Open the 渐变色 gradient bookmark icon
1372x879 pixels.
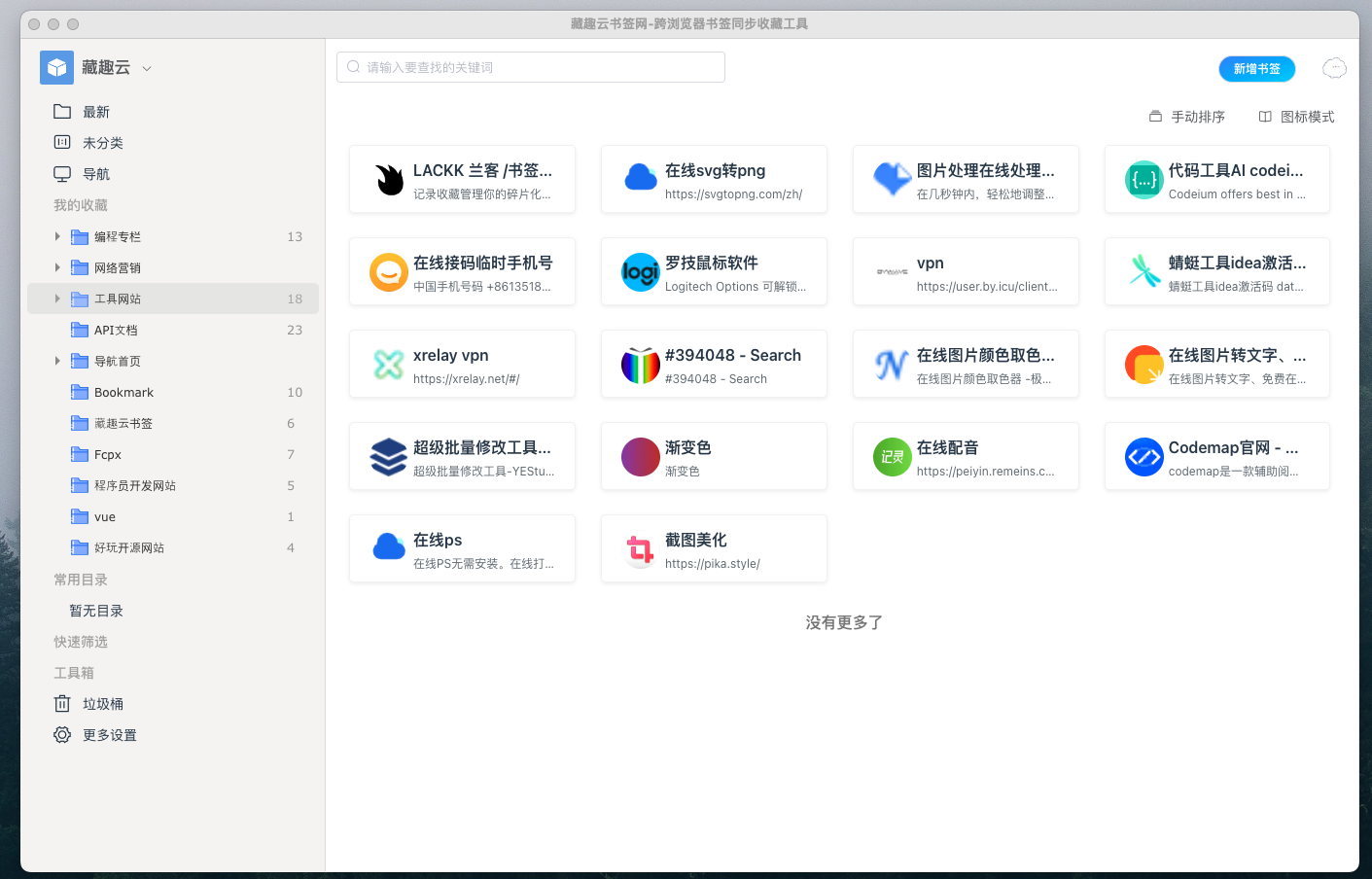(x=640, y=456)
